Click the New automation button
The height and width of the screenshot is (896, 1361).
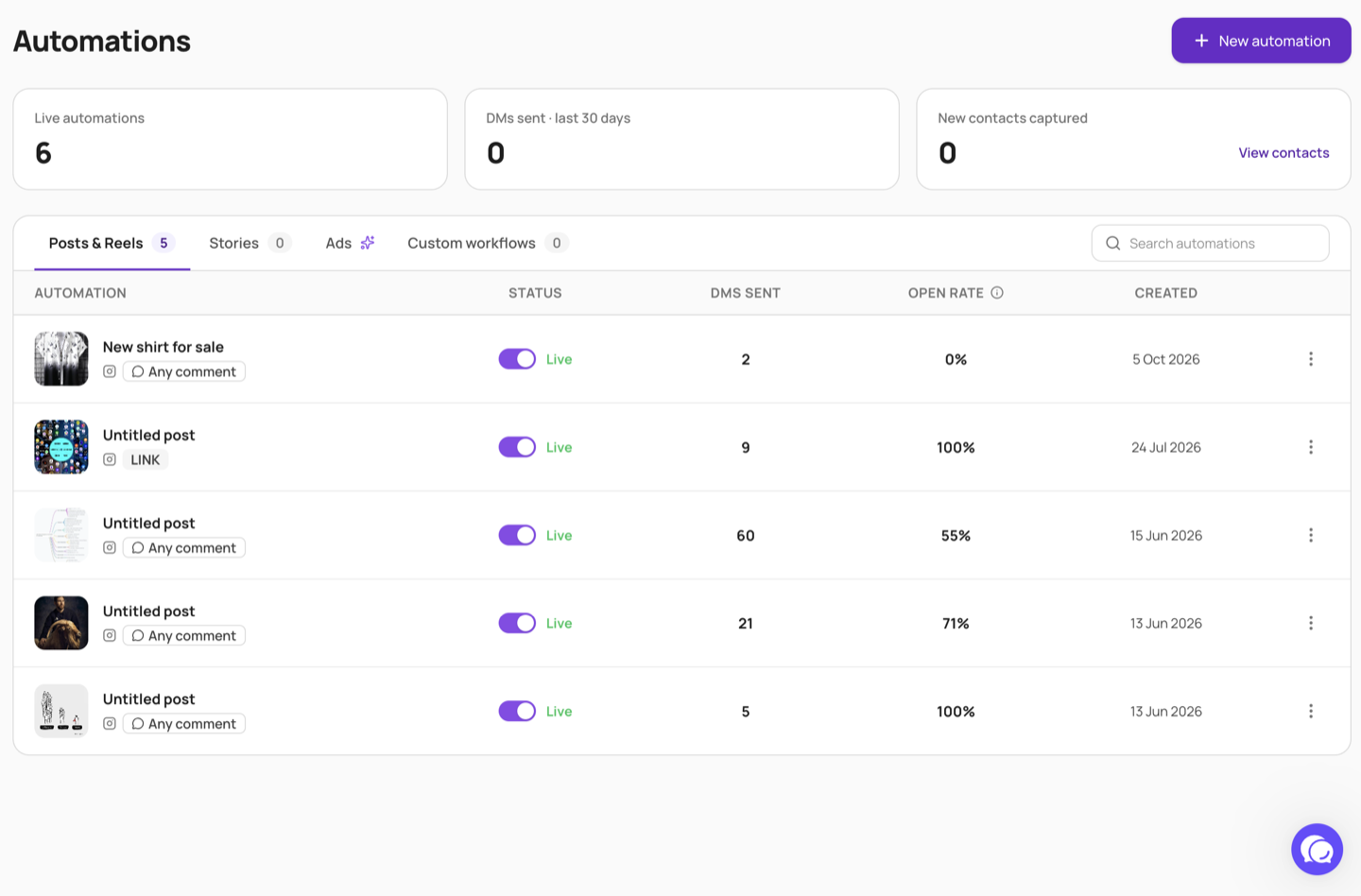[1261, 41]
